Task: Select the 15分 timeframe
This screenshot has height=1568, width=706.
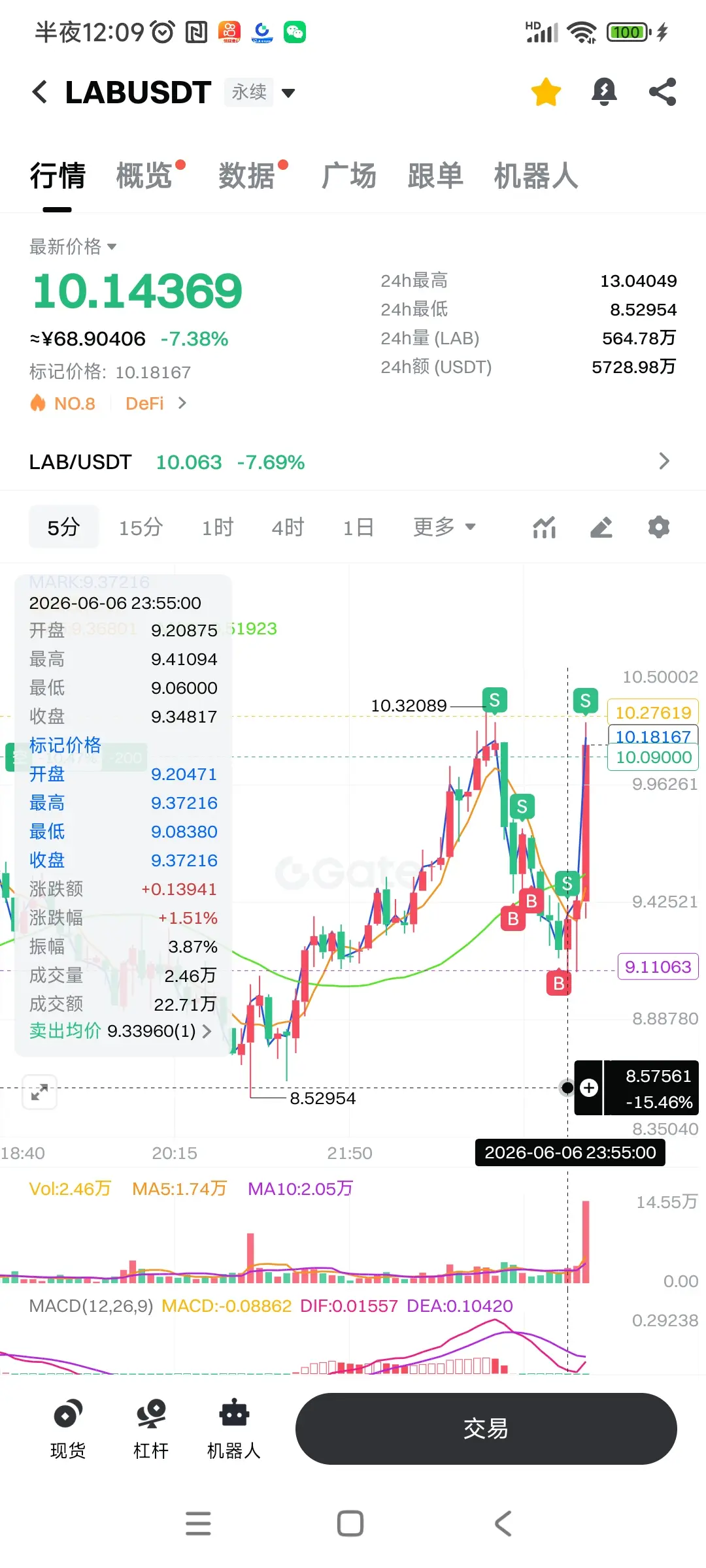Action: point(141,527)
